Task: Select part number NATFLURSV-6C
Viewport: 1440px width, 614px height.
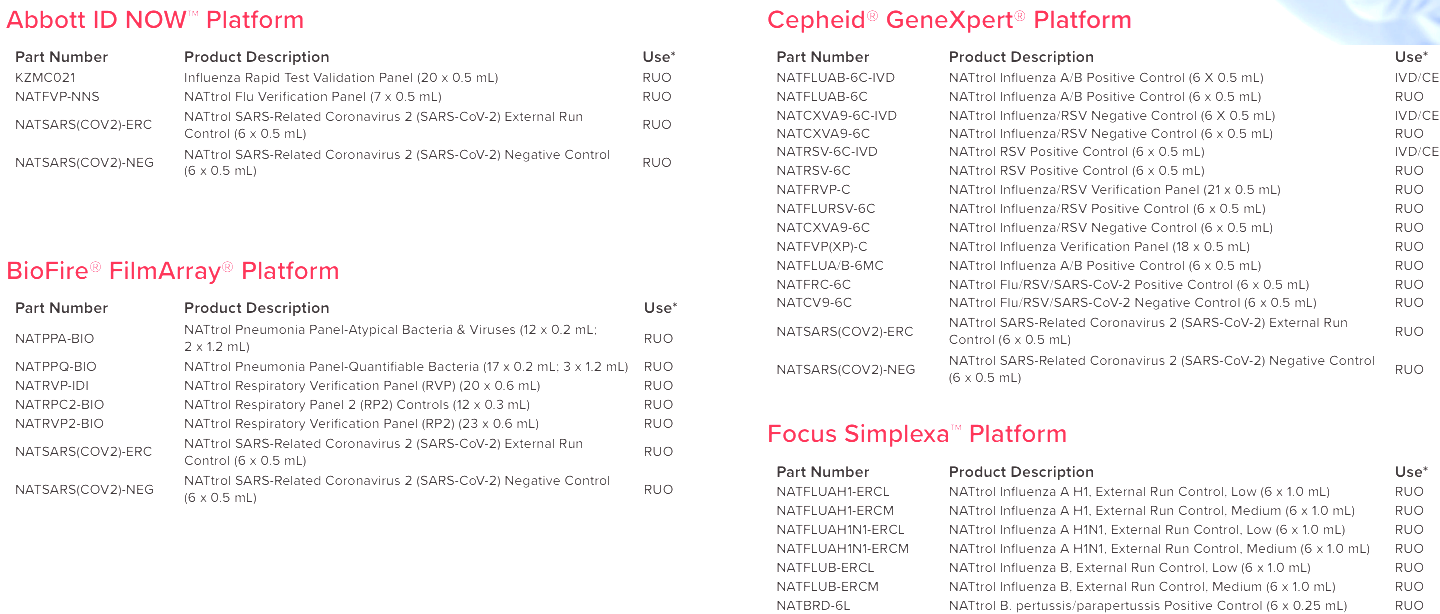Action: (x=825, y=209)
